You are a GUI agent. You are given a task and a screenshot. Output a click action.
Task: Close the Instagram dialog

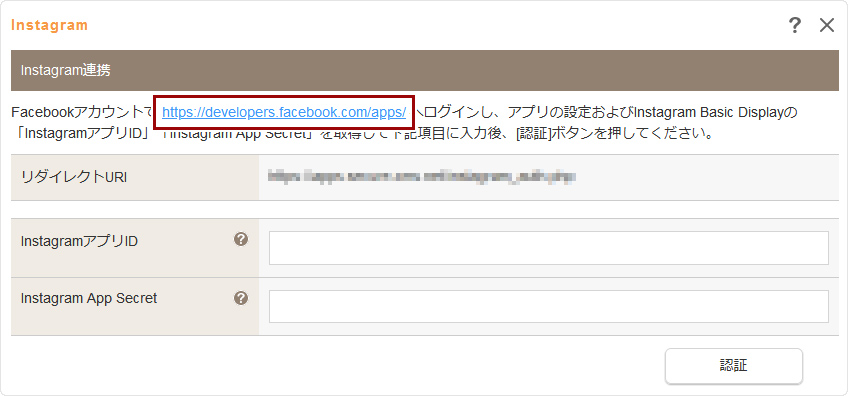827,25
